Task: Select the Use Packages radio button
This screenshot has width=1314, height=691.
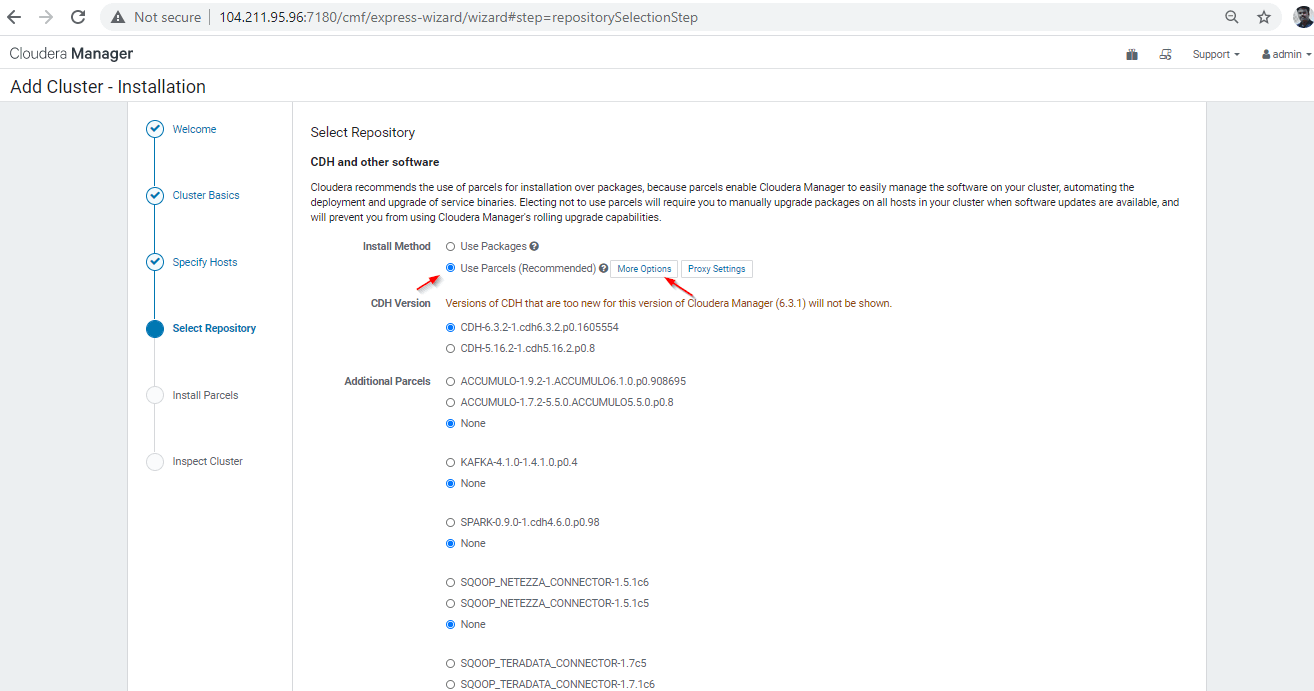Action: (450, 246)
